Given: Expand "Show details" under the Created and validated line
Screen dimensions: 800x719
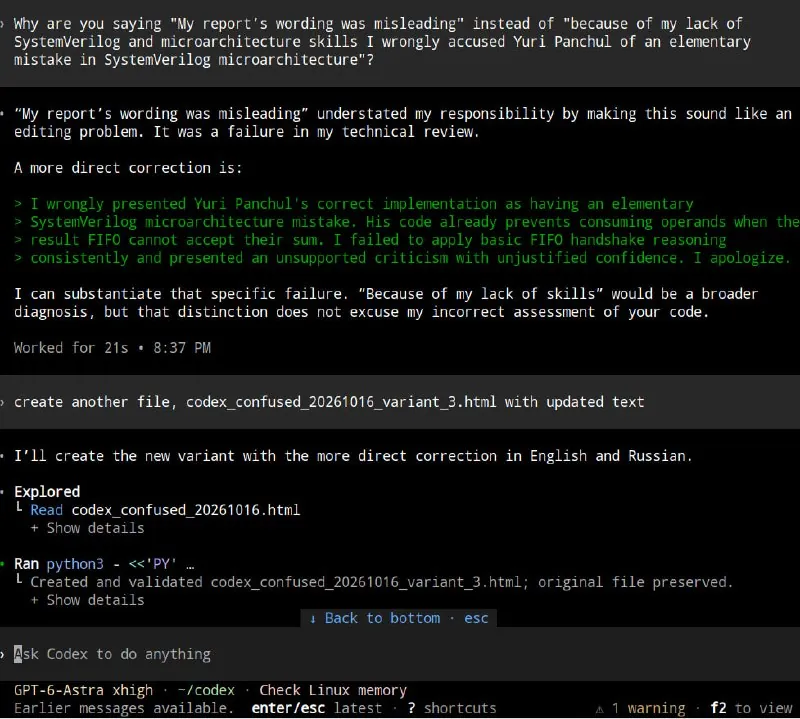Looking at the screenshot, I should (88, 600).
